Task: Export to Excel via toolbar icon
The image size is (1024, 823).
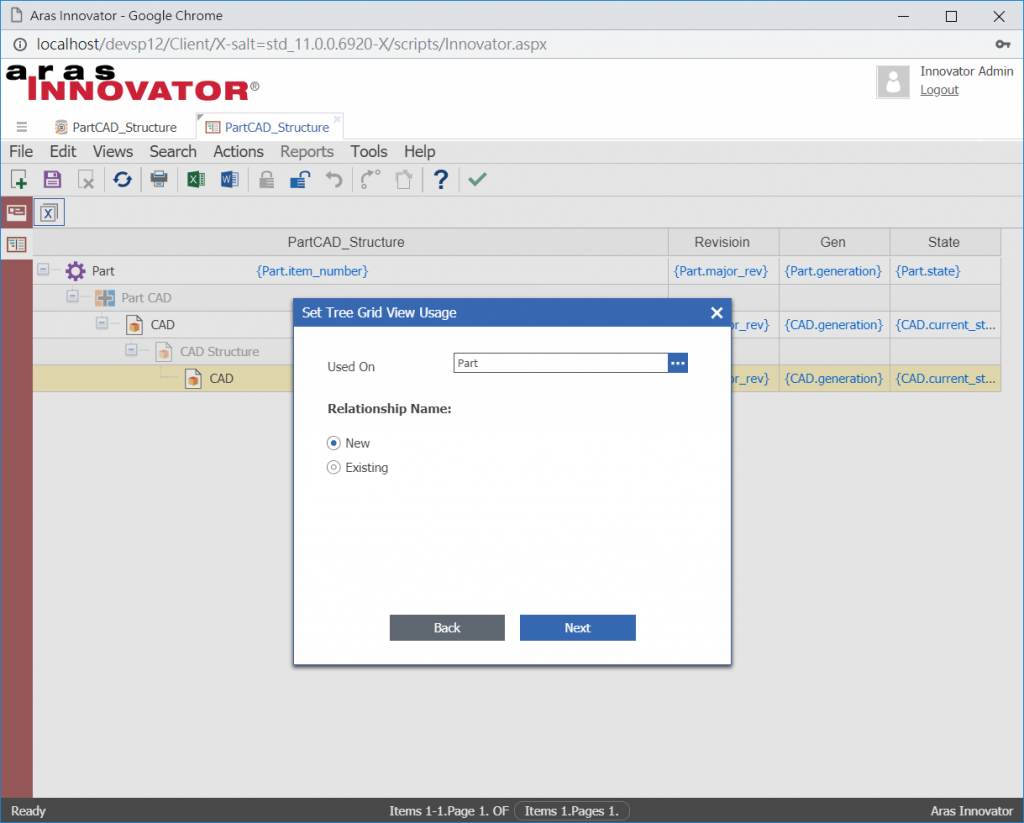Action: tap(195, 179)
